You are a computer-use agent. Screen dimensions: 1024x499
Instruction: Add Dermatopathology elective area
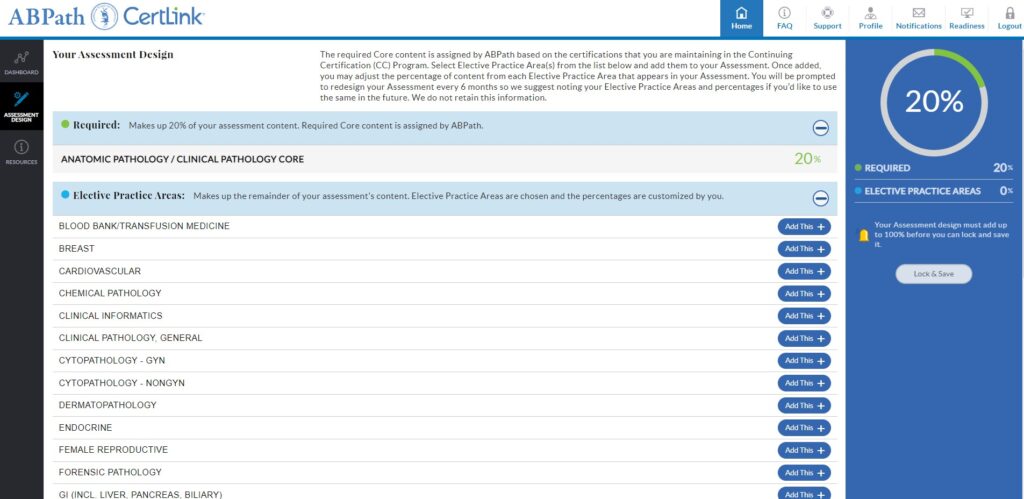tap(804, 406)
